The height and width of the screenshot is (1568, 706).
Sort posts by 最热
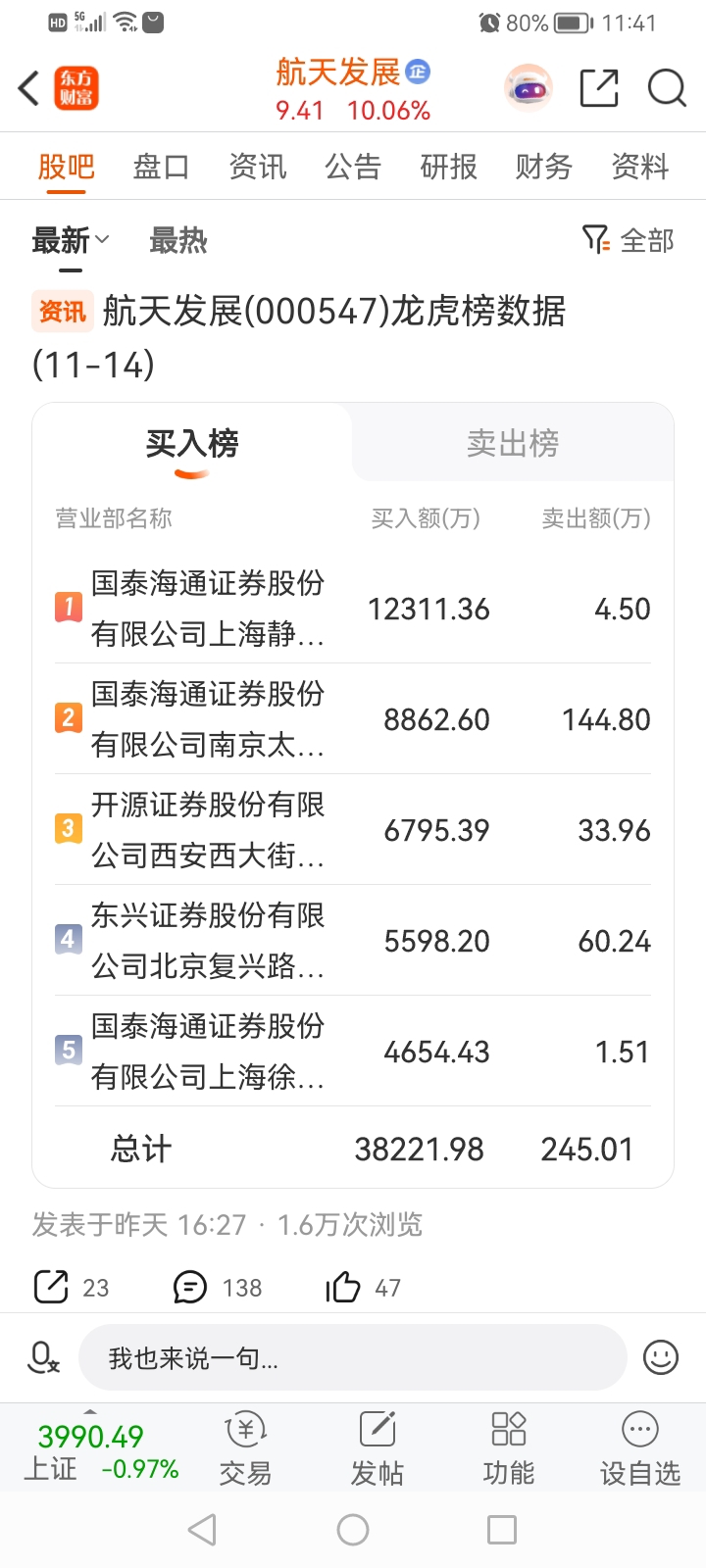tap(178, 240)
